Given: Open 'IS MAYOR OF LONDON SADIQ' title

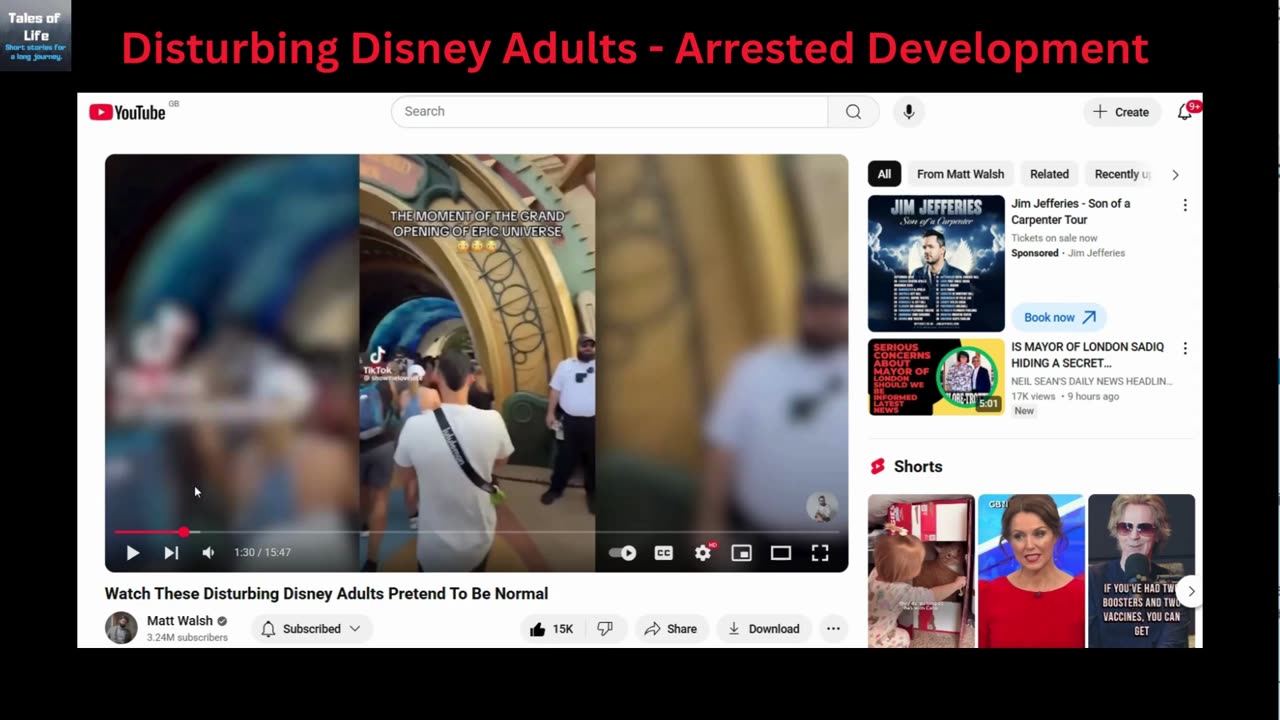Looking at the screenshot, I should pos(1087,355).
